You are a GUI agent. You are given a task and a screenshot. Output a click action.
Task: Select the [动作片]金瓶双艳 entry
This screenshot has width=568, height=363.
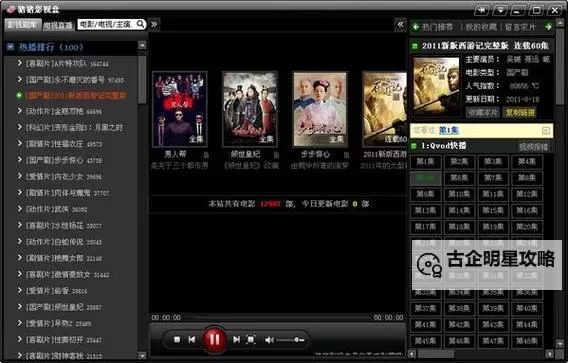coord(64,111)
